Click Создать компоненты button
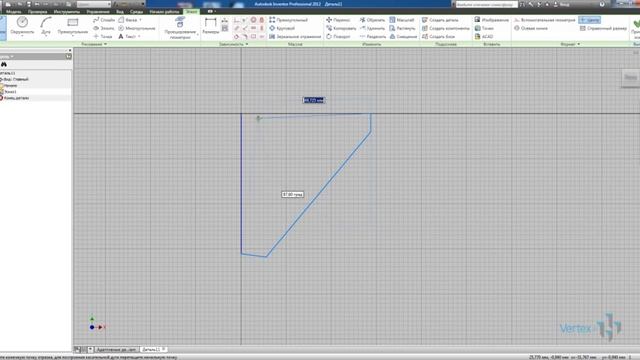Image resolution: width=640 pixels, height=360 pixels. [x=446, y=28]
